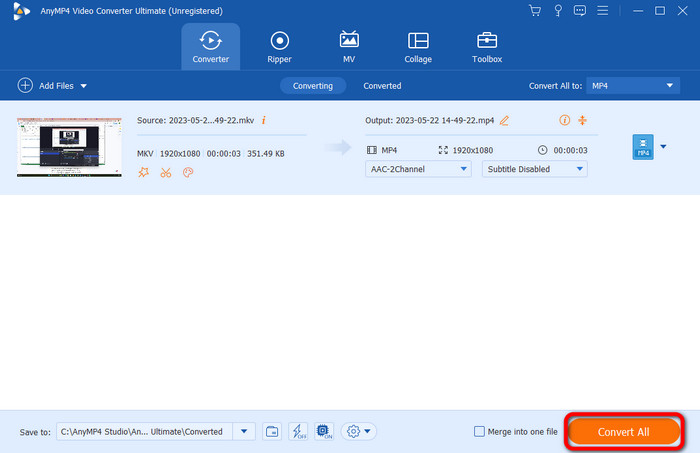Screen dimensions: 700x453
Task: Click the Add Files plus button
Action: pyautogui.click(x=25, y=85)
